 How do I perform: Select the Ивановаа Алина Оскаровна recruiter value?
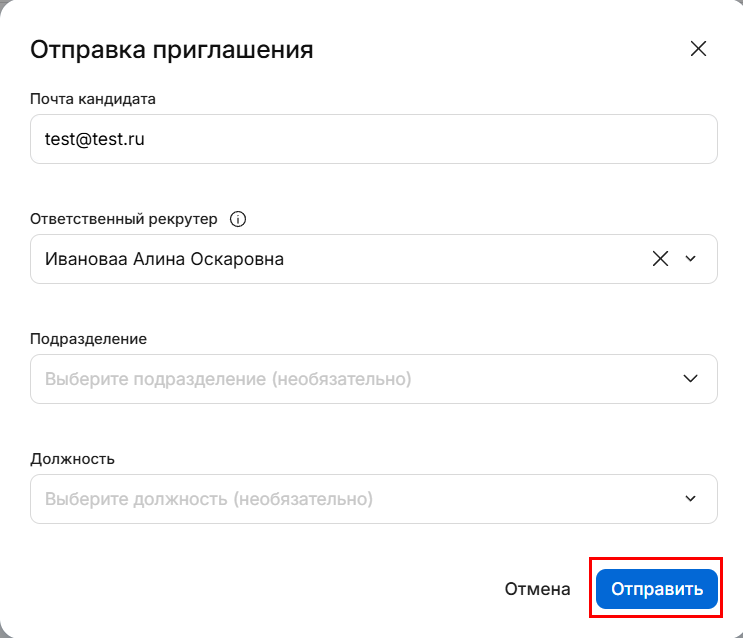coord(164,259)
